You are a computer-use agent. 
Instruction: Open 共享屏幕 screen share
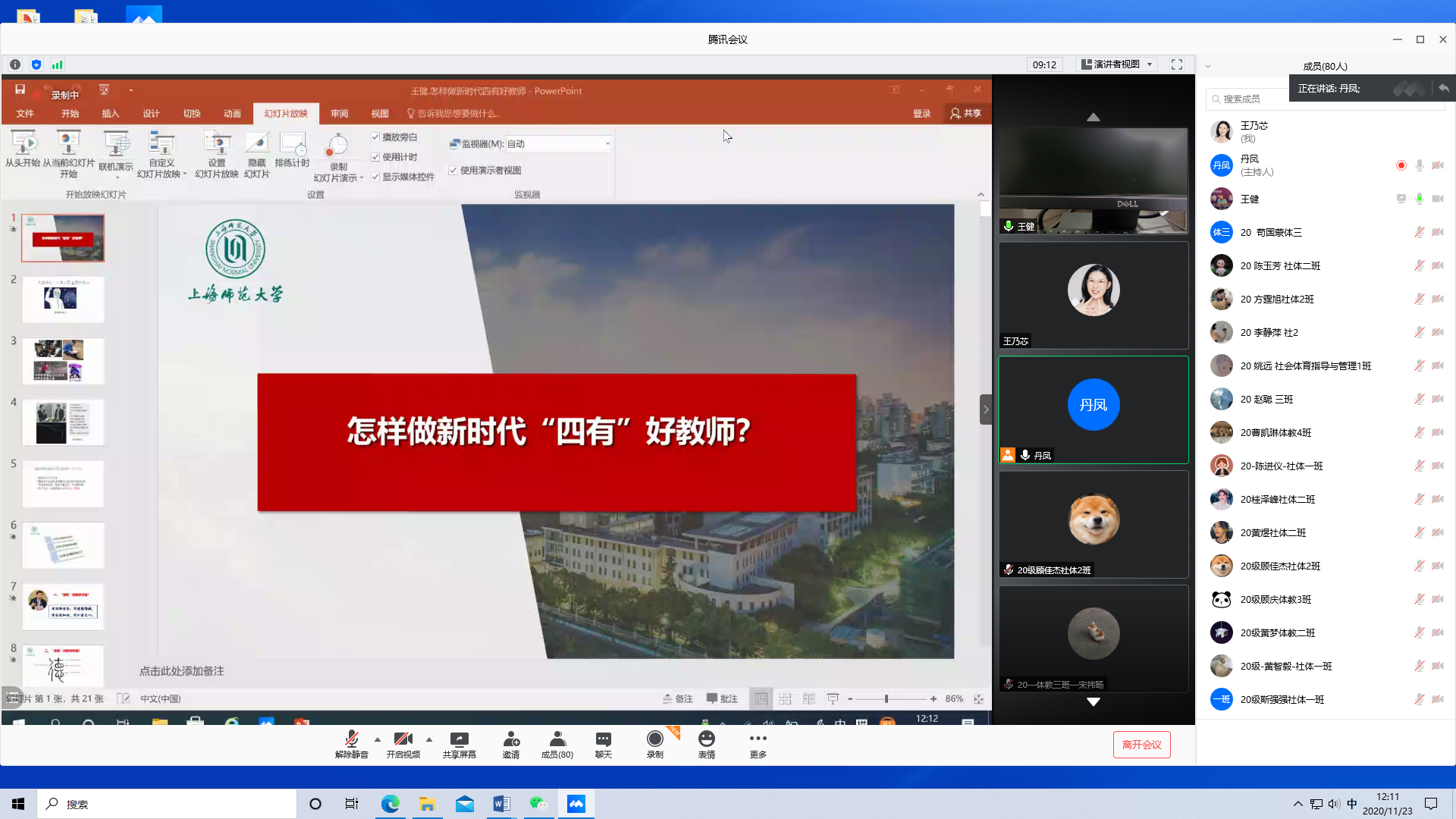[x=459, y=739]
